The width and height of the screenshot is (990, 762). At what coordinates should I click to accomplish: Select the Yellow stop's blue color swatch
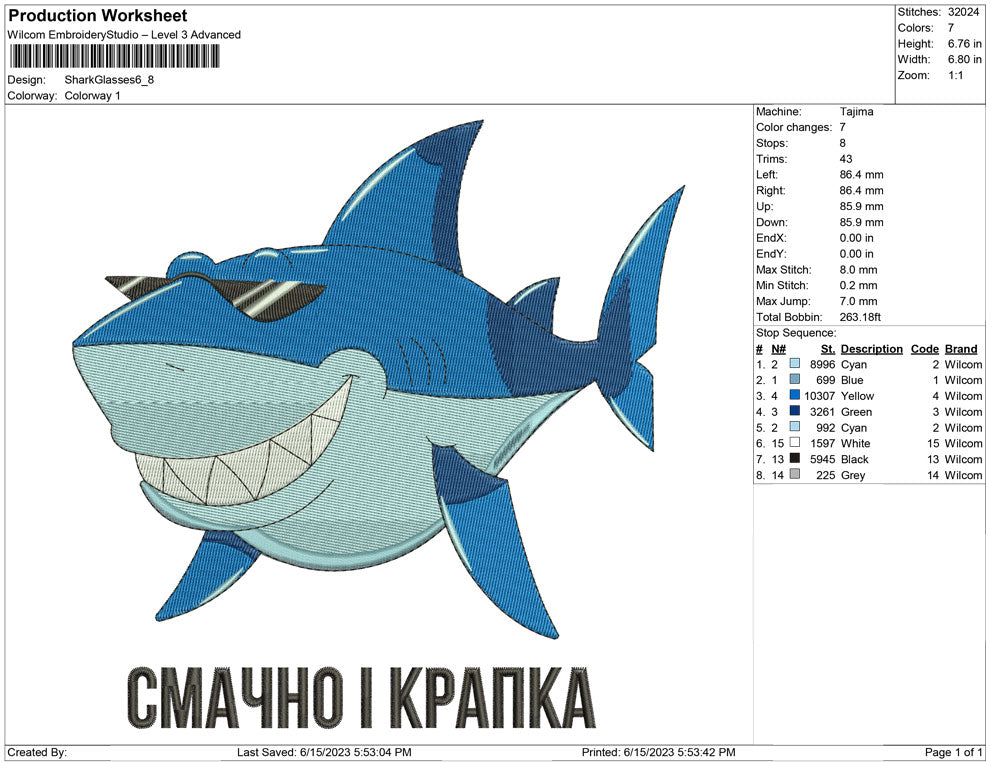pyautogui.click(x=794, y=396)
